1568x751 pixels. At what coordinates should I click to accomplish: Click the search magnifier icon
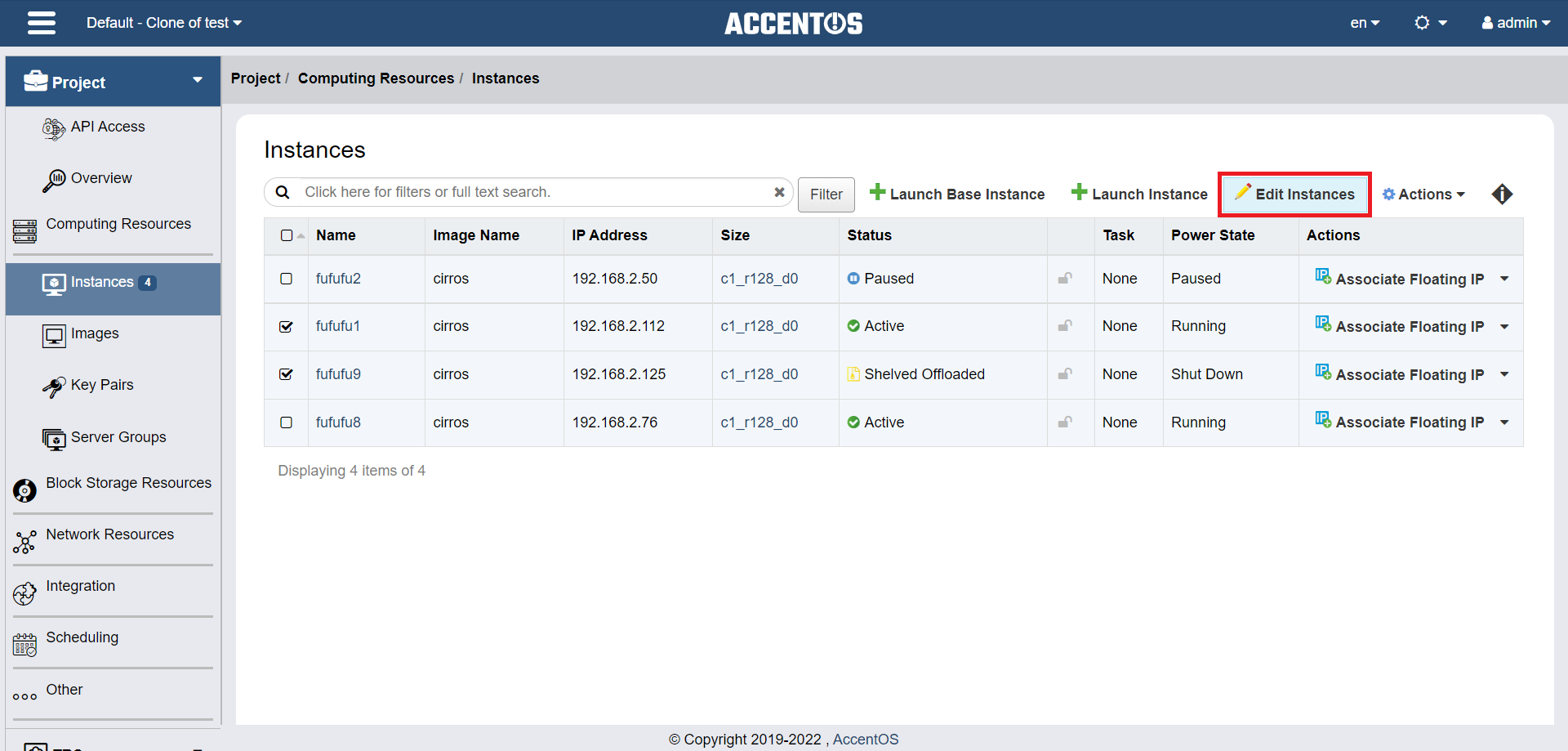coord(283,192)
